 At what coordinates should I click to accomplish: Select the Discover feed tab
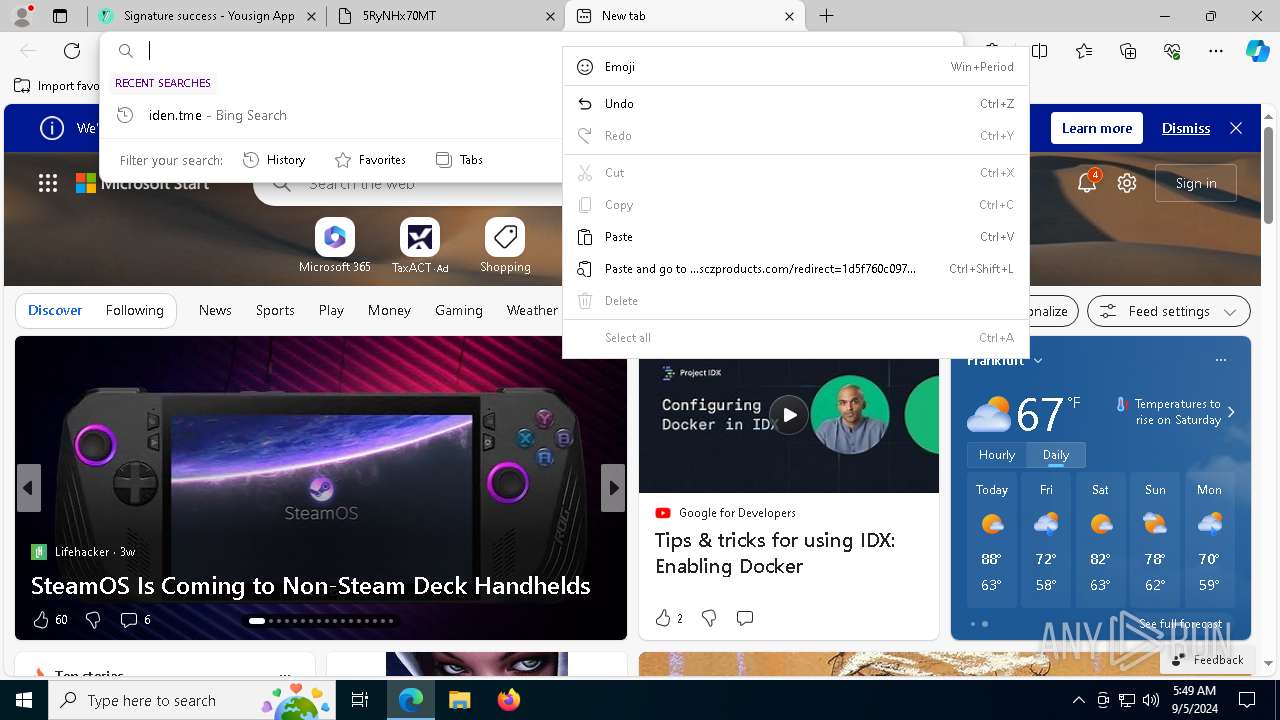coord(55,310)
